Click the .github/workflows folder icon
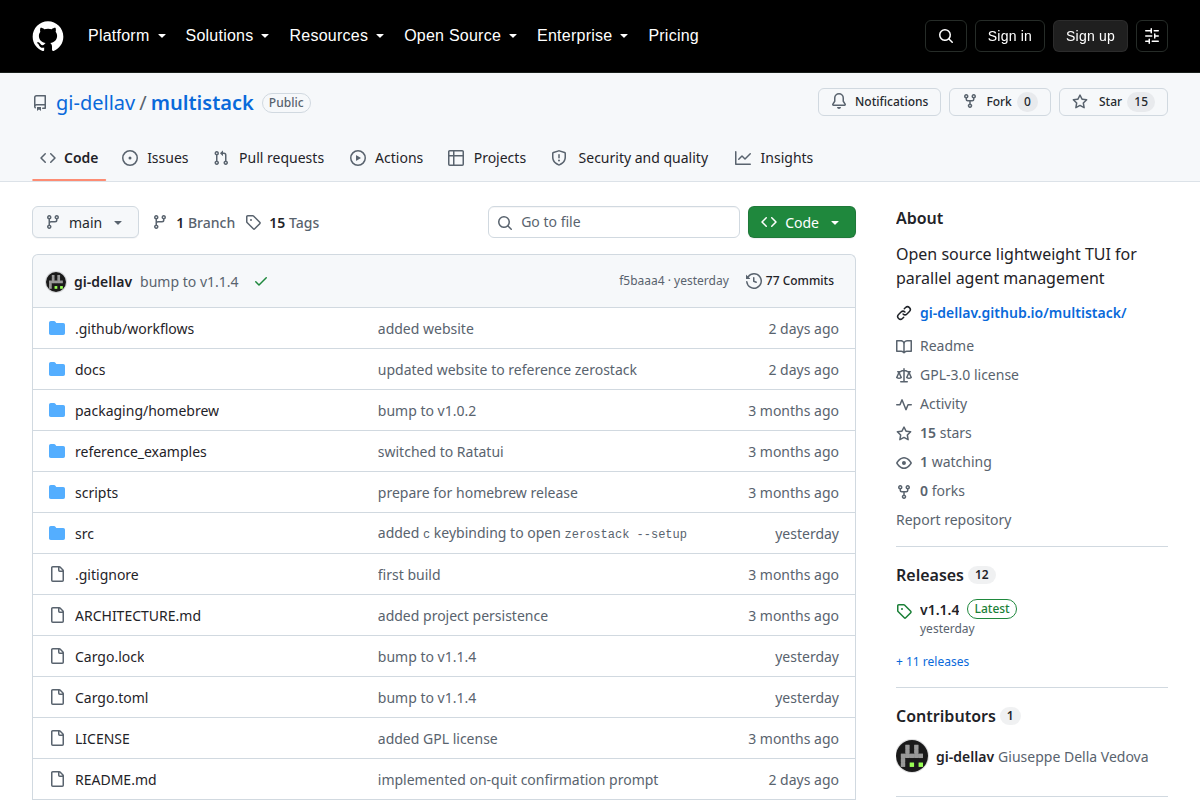The height and width of the screenshot is (800, 1200). [57, 329]
